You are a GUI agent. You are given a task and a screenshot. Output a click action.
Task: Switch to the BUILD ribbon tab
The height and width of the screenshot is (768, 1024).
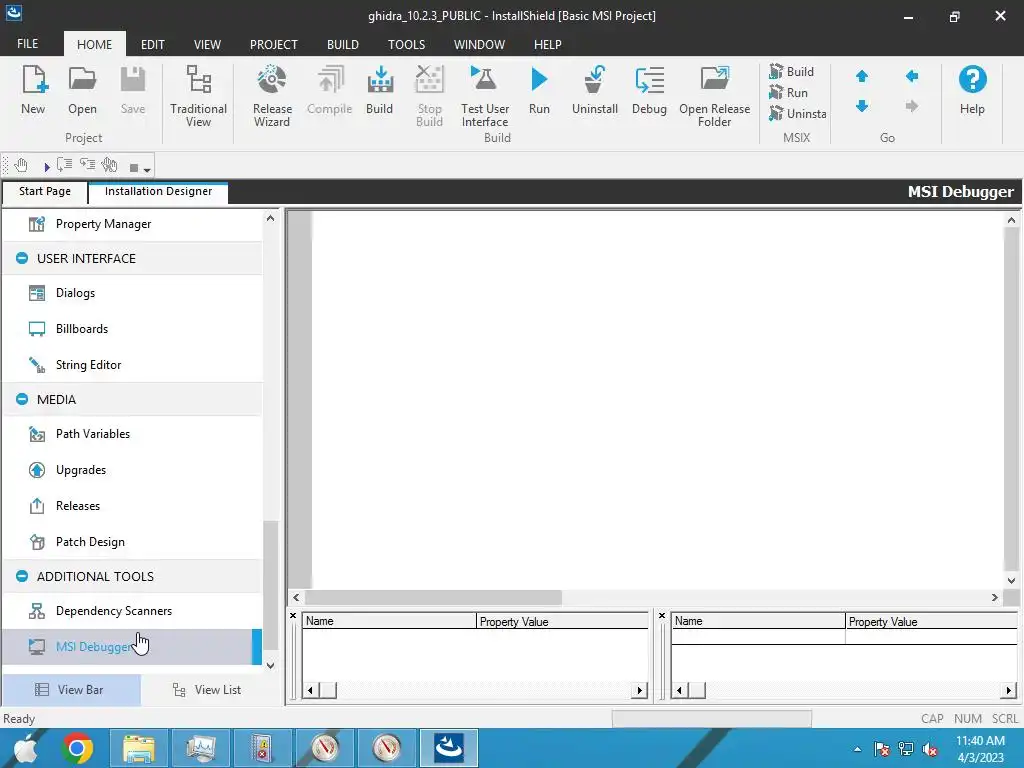tap(343, 44)
